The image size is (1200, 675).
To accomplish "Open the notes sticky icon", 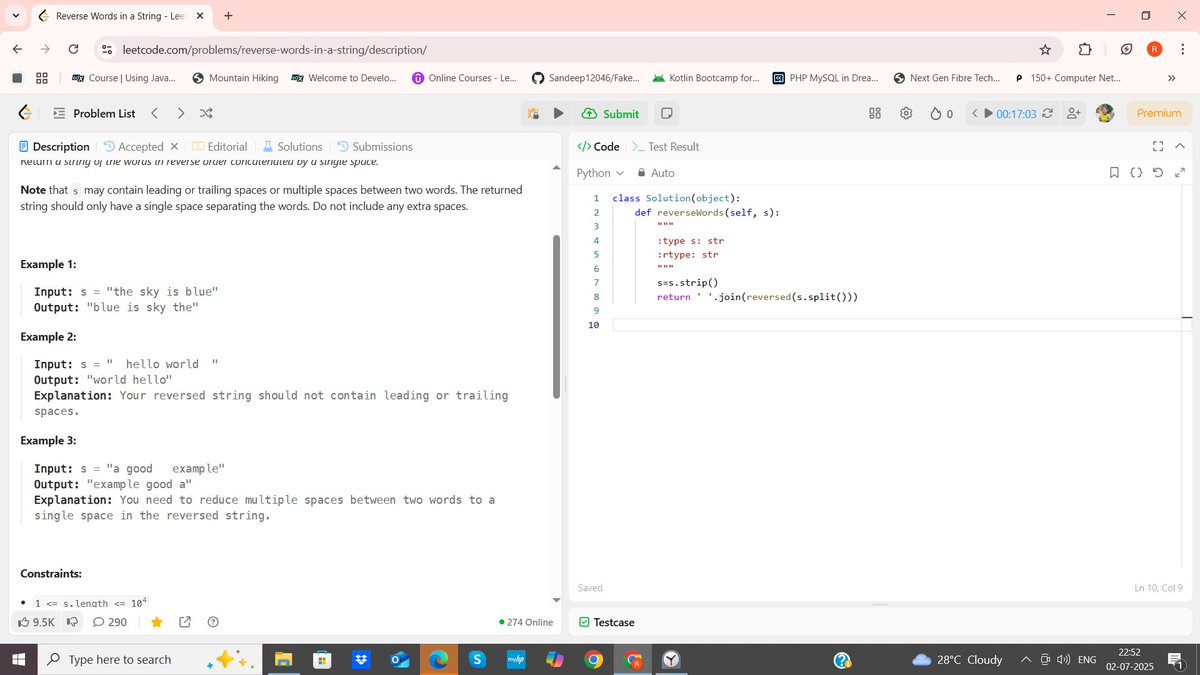I will (667, 114).
